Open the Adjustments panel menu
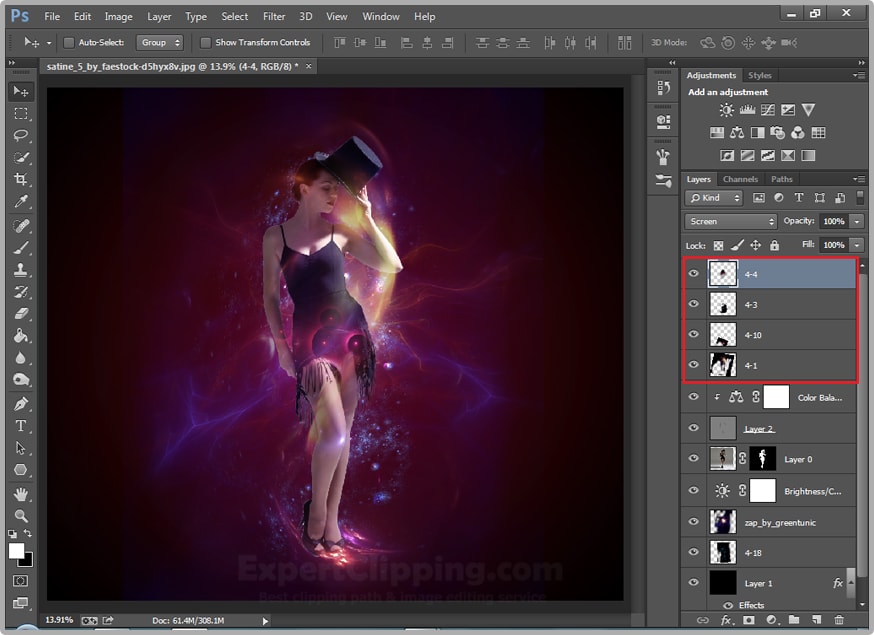 pyautogui.click(x=857, y=75)
